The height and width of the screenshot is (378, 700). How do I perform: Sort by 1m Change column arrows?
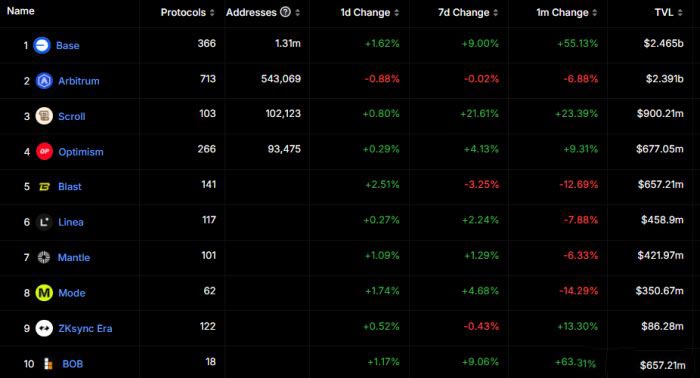click(595, 12)
